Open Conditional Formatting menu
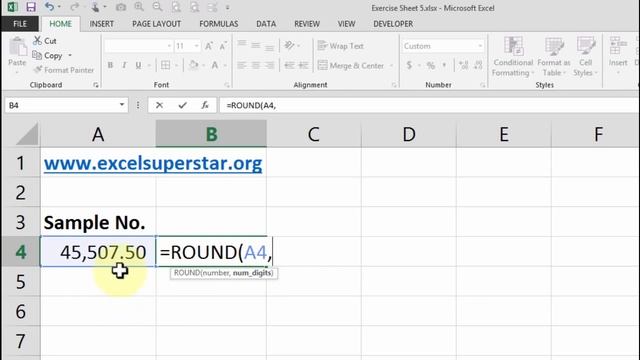Viewport: 640px width, 360px height. point(513,57)
